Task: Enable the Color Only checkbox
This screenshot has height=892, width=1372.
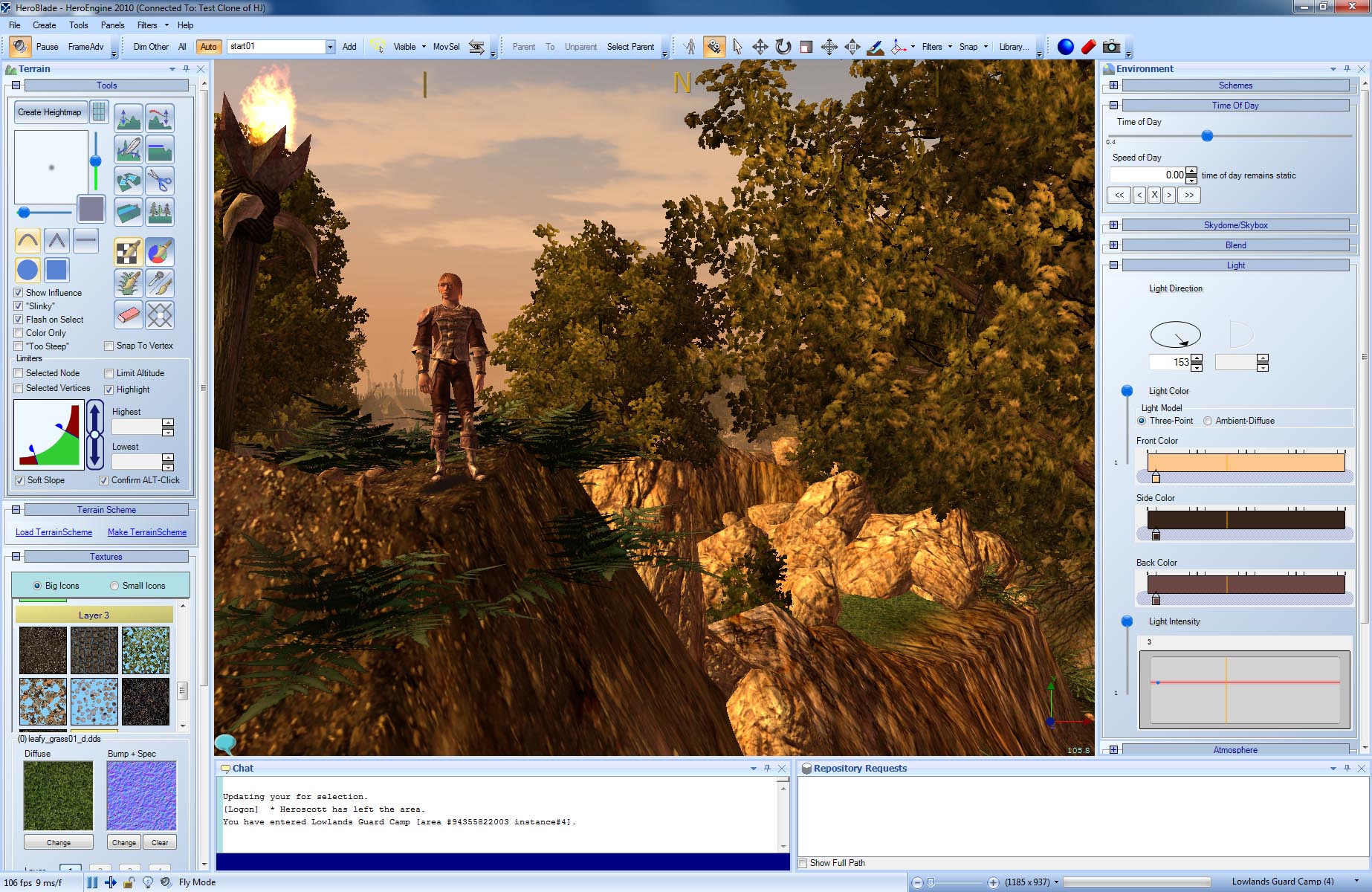Action: [19, 333]
